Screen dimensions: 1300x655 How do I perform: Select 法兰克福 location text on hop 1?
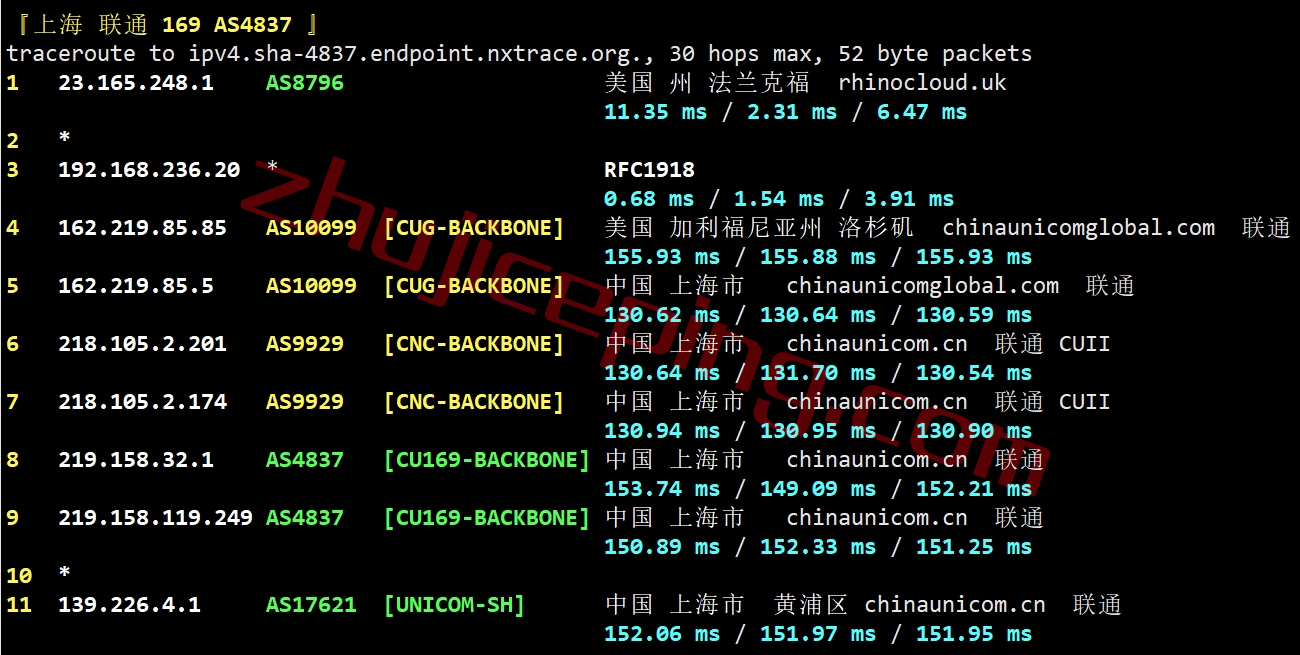click(x=759, y=83)
